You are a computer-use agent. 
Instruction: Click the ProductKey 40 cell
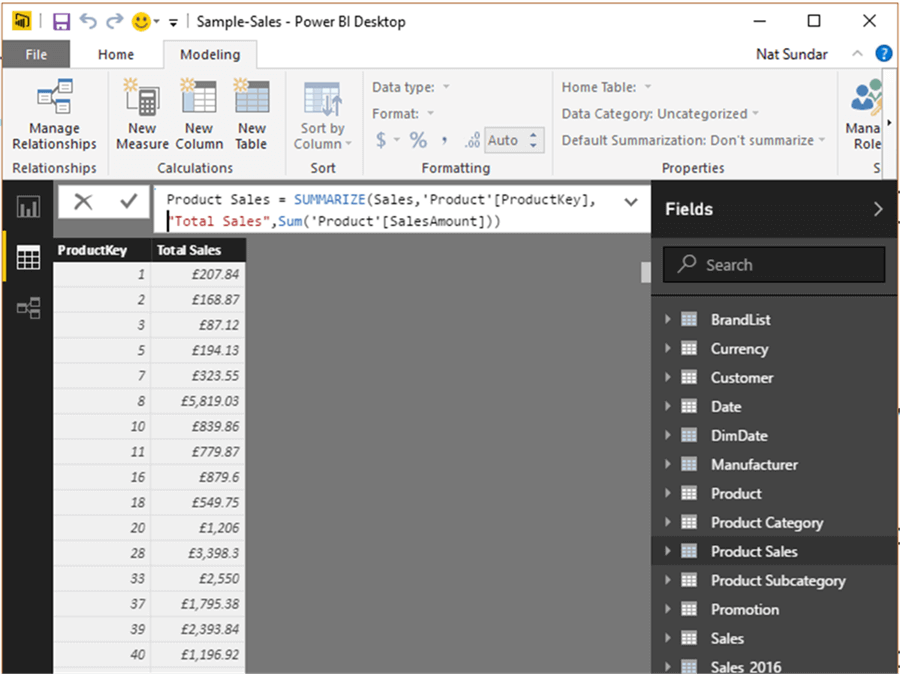pyautogui.click(x=102, y=654)
